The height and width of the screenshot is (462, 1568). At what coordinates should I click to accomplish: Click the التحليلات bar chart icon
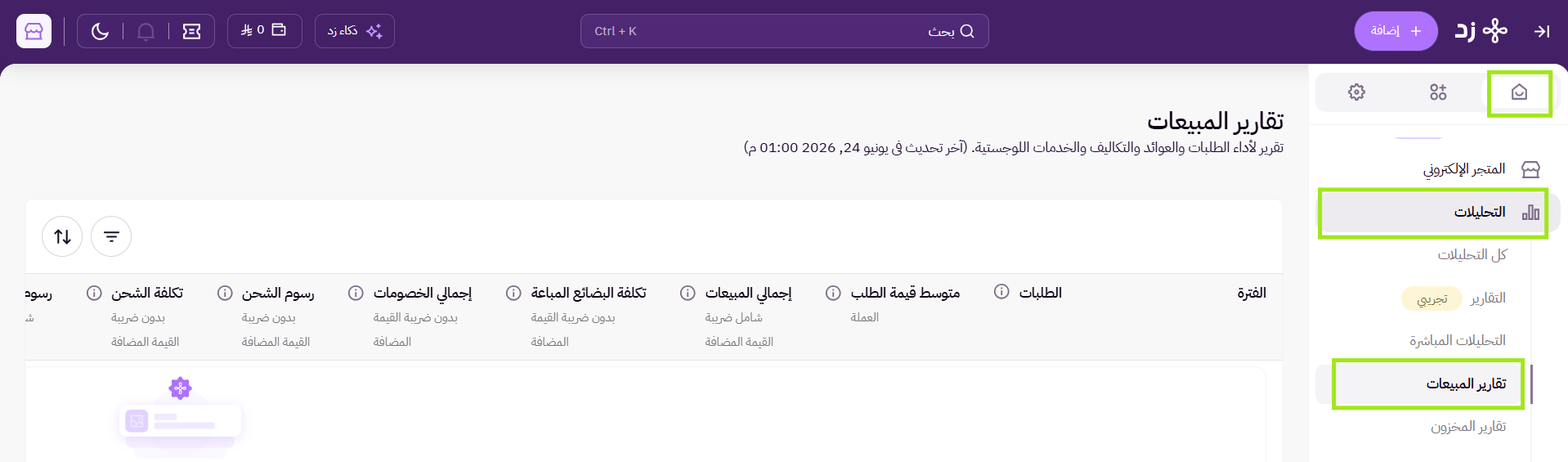pyautogui.click(x=1530, y=213)
